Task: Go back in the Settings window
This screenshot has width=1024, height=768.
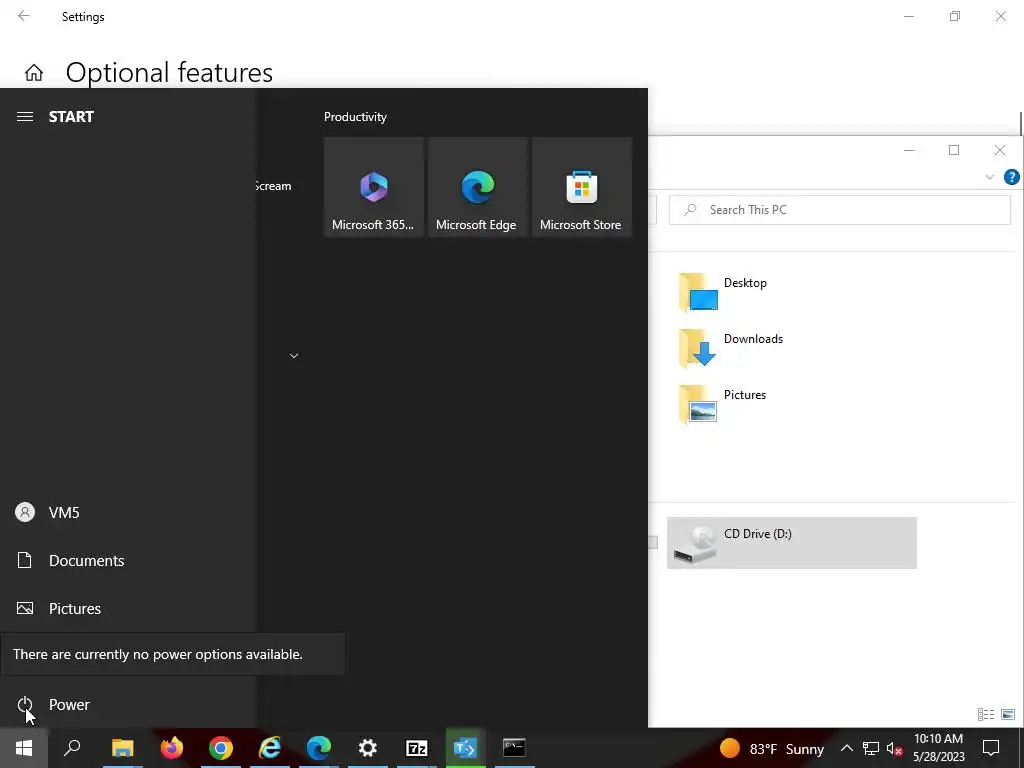Action: [24, 16]
